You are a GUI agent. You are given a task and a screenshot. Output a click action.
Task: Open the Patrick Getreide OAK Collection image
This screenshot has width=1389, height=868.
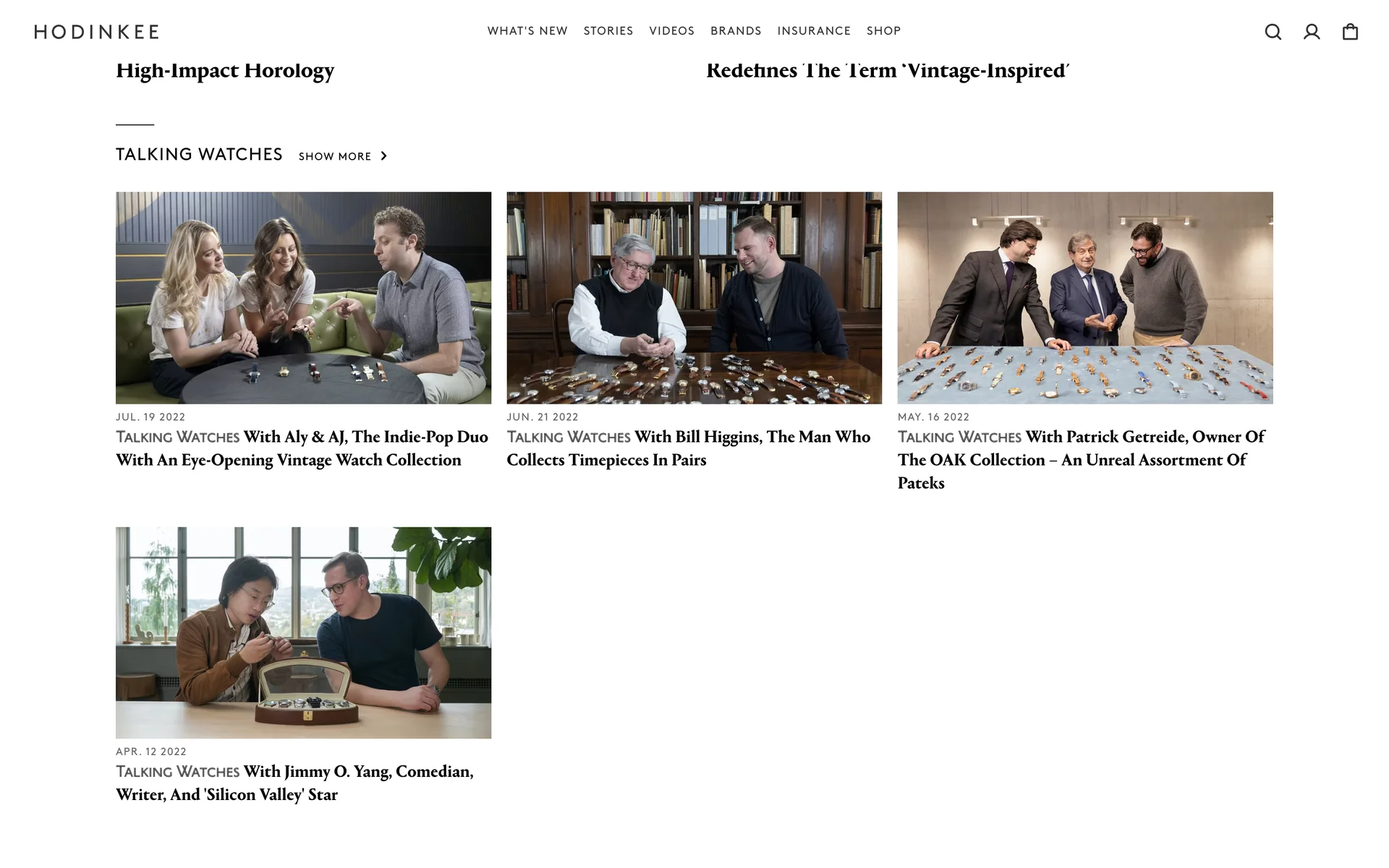pyautogui.click(x=1085, y=298)
